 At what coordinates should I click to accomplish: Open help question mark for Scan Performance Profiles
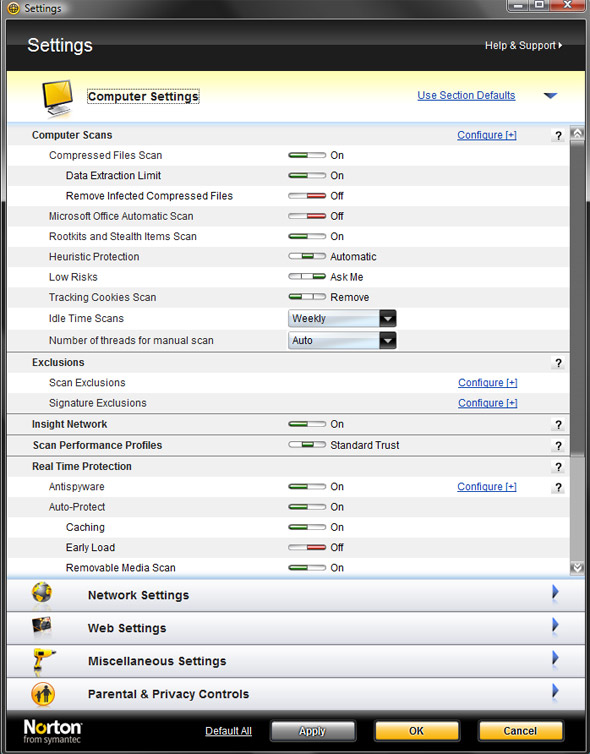pyautogui.click(x=558, y=446)
